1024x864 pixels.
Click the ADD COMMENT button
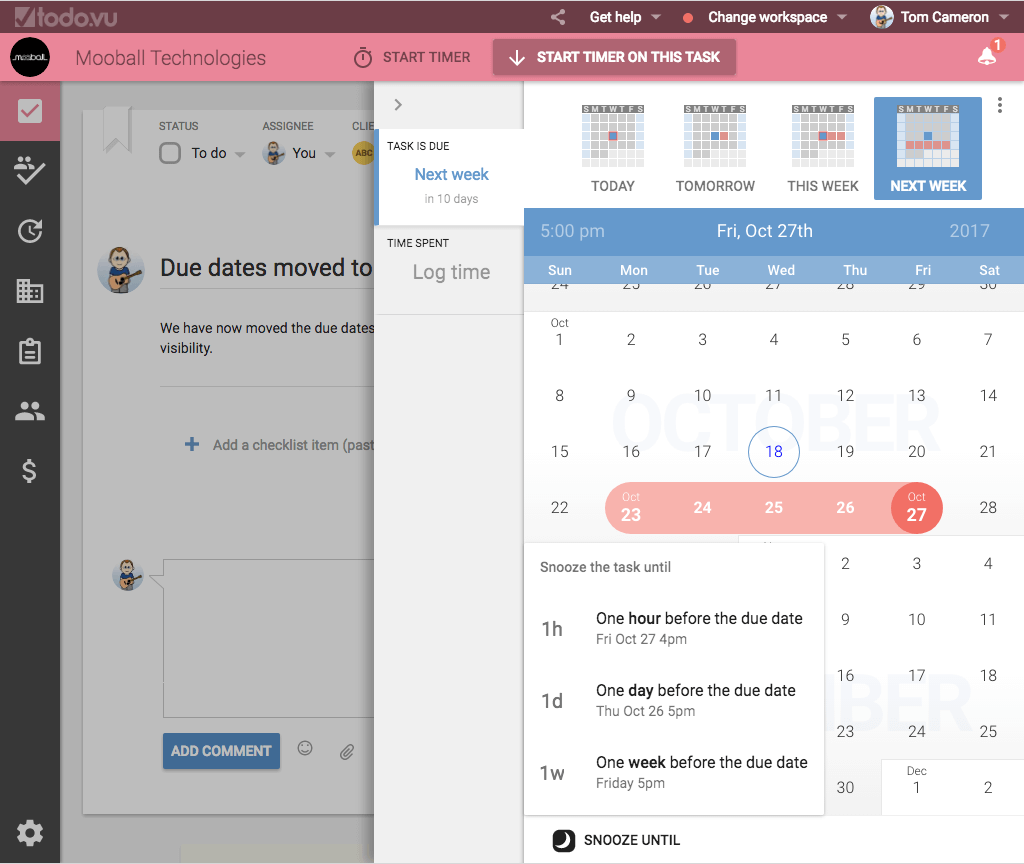221,751
